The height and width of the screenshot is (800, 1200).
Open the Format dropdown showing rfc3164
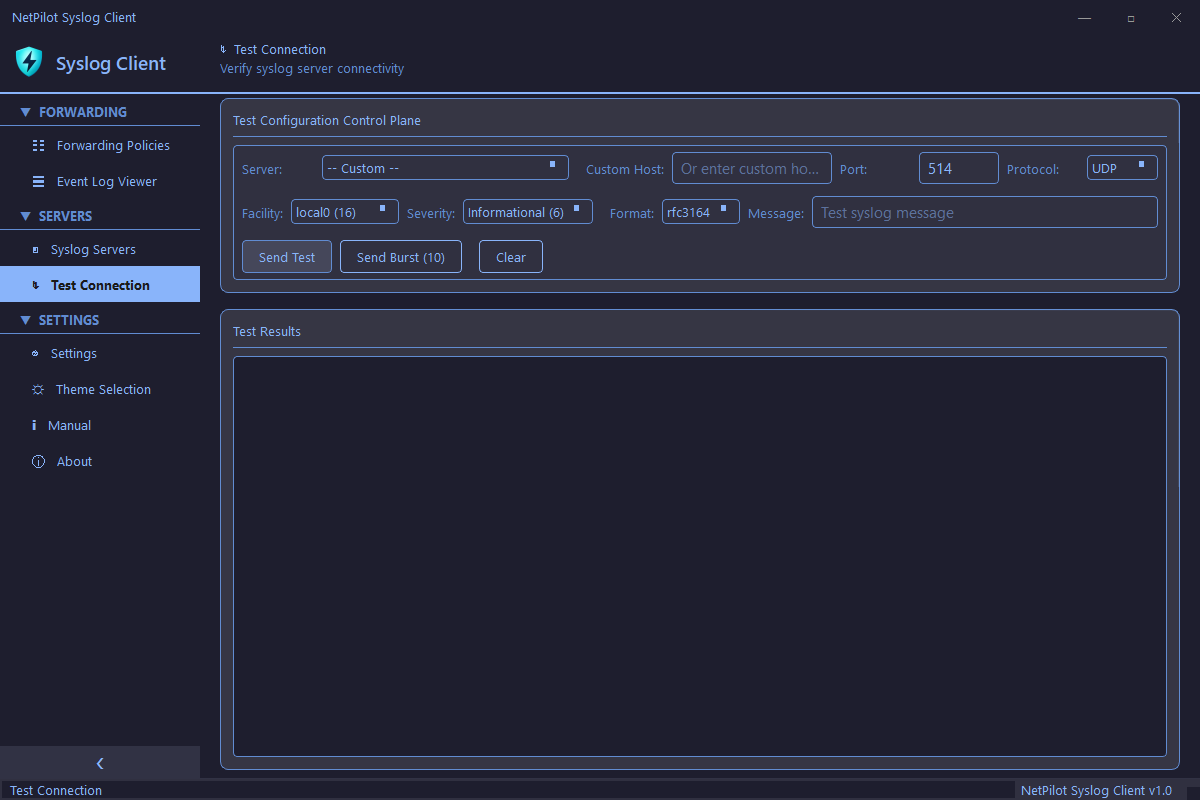click(700, 211)
